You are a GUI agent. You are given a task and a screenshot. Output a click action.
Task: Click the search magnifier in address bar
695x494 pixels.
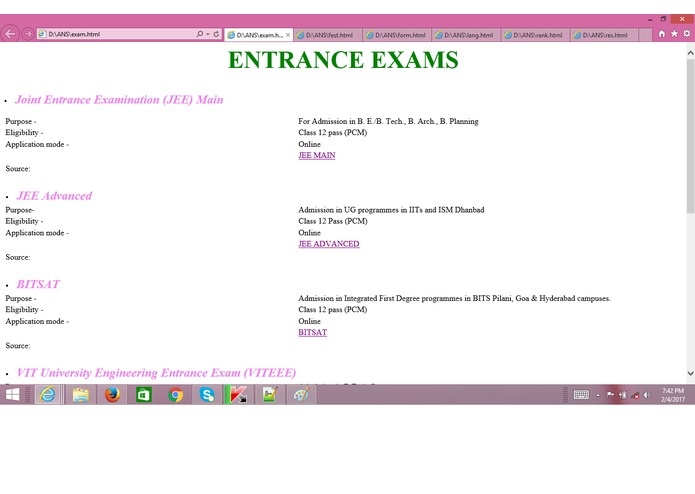coord(199,34)
